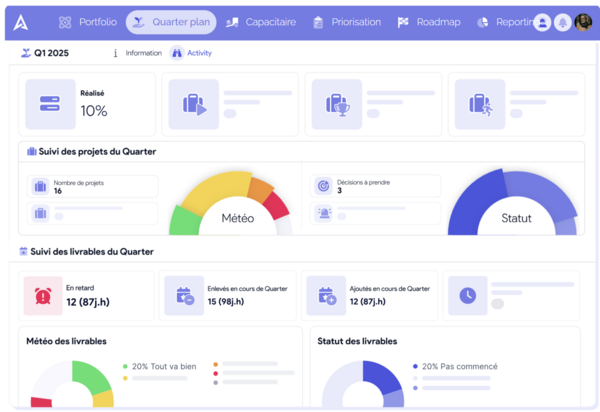This screenshot has height=412, width=600.
Task: Open the Portfolio tab
Action: click(88, 22)
